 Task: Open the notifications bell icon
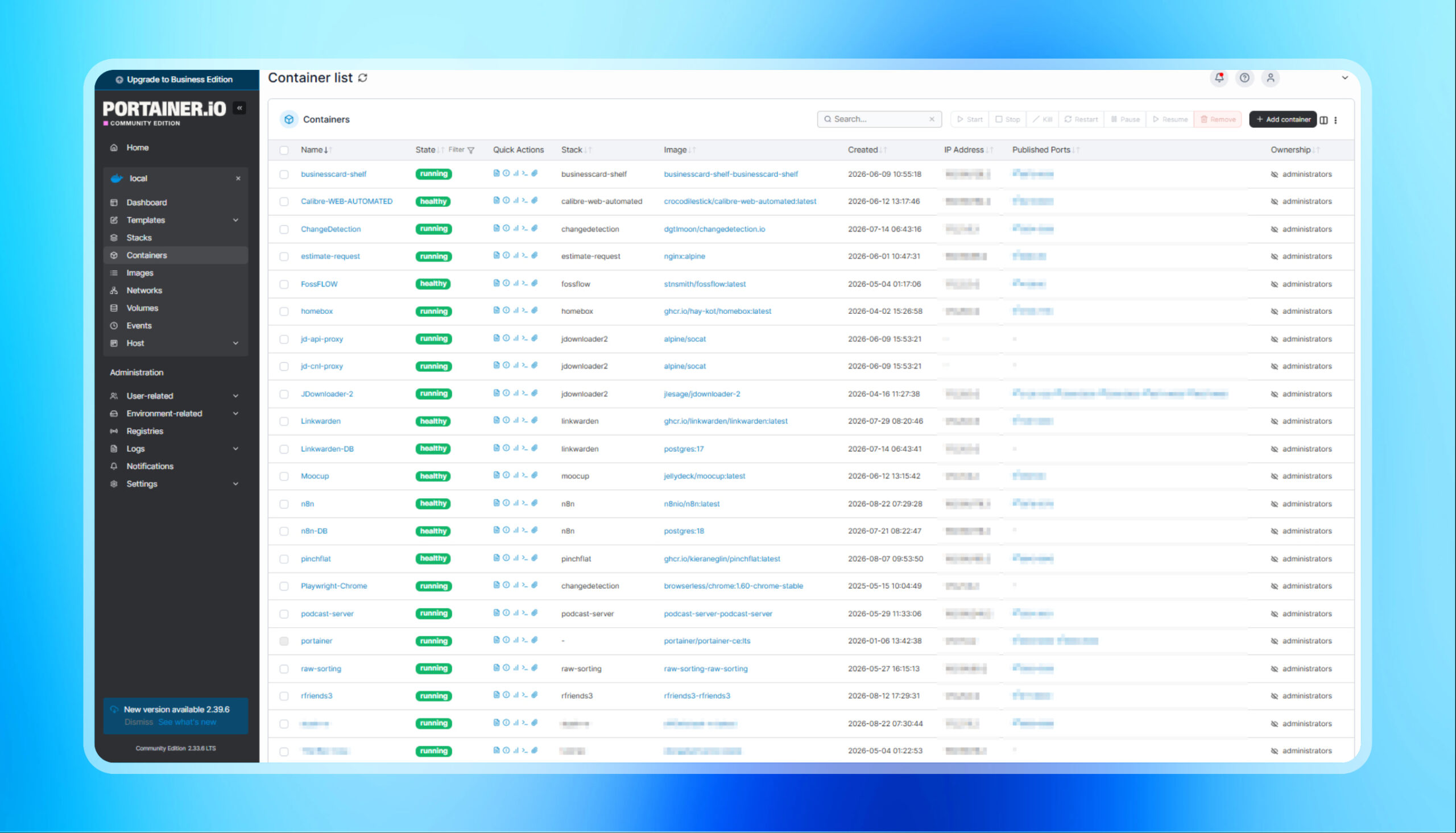coord(1219,78)
